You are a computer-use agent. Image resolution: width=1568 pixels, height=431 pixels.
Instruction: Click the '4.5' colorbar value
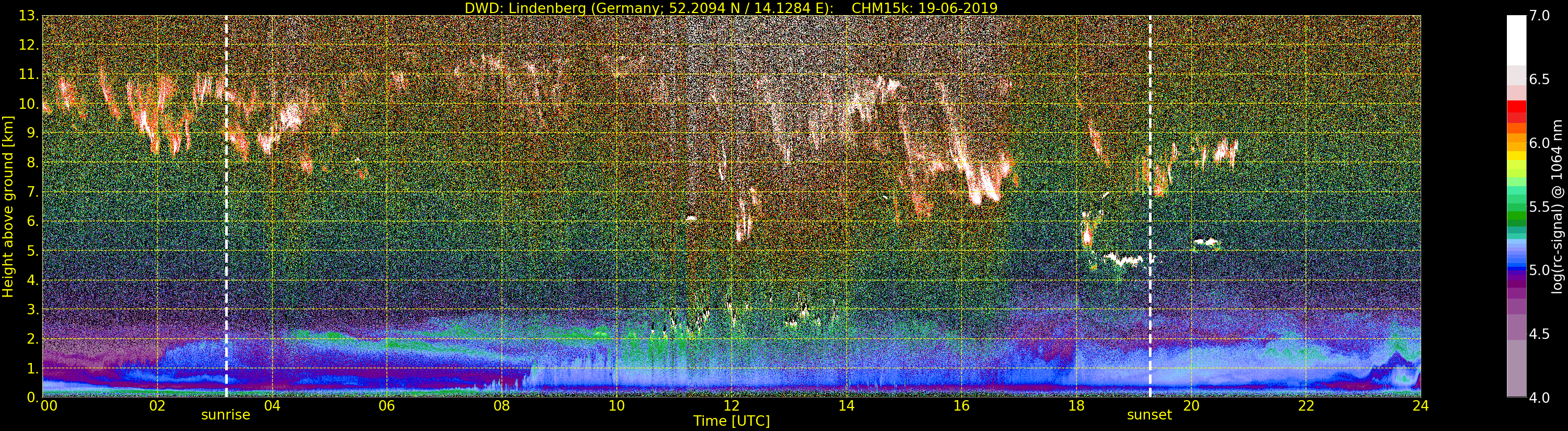[x=1539, y=334]
